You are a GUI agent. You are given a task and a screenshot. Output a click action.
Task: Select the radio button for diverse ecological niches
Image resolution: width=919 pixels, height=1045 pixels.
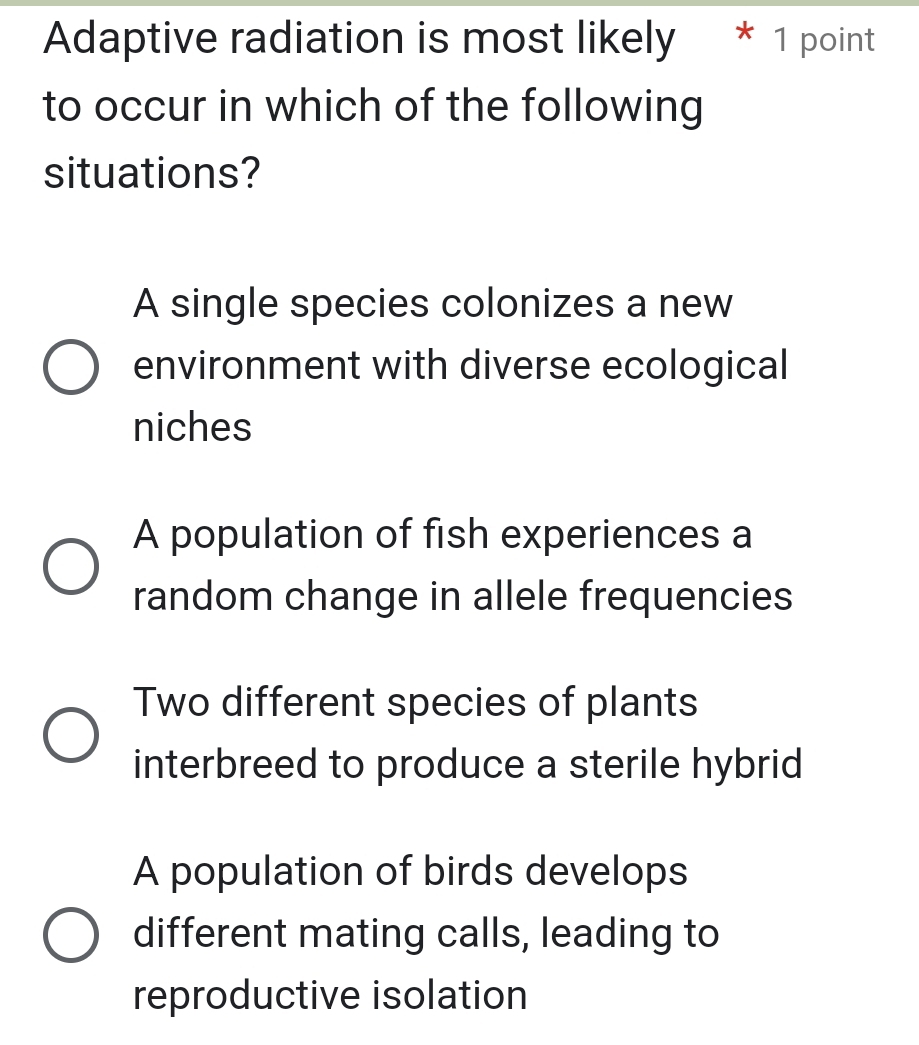tap(70, 365)
